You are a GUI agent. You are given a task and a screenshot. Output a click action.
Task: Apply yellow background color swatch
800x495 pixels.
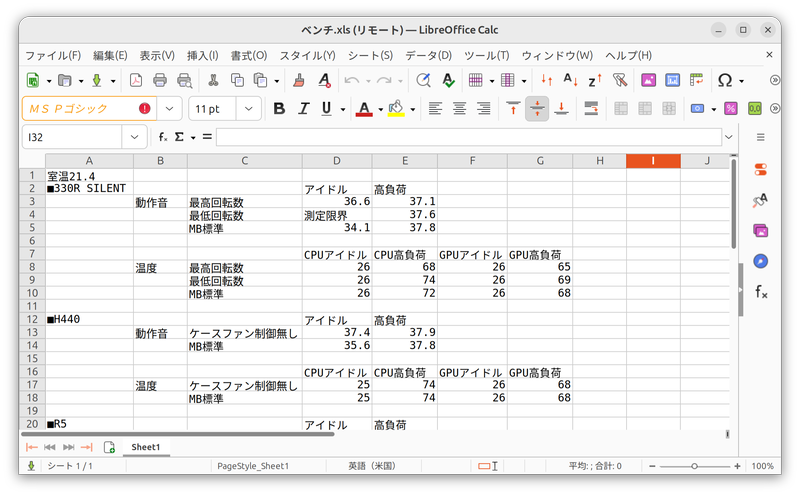(x=396, y=109)
